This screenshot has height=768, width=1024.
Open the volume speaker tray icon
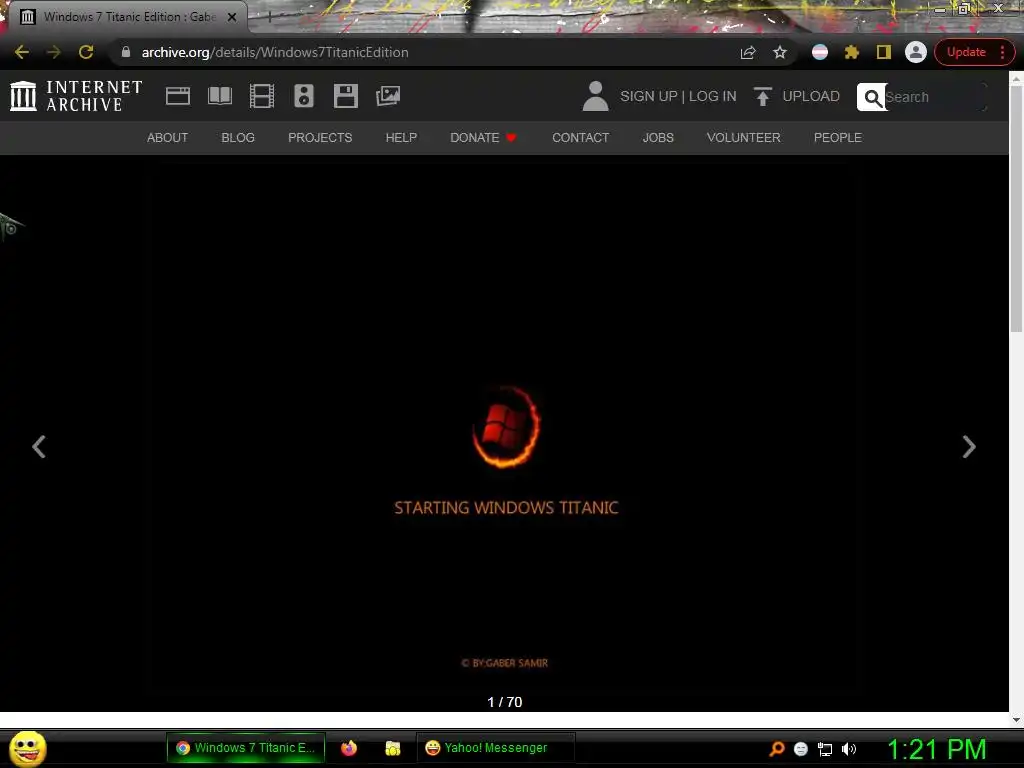849,749
